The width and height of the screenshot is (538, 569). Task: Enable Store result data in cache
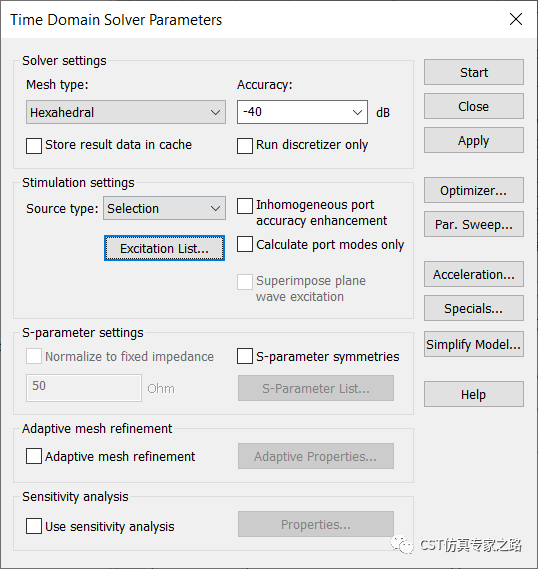[34, 145]
